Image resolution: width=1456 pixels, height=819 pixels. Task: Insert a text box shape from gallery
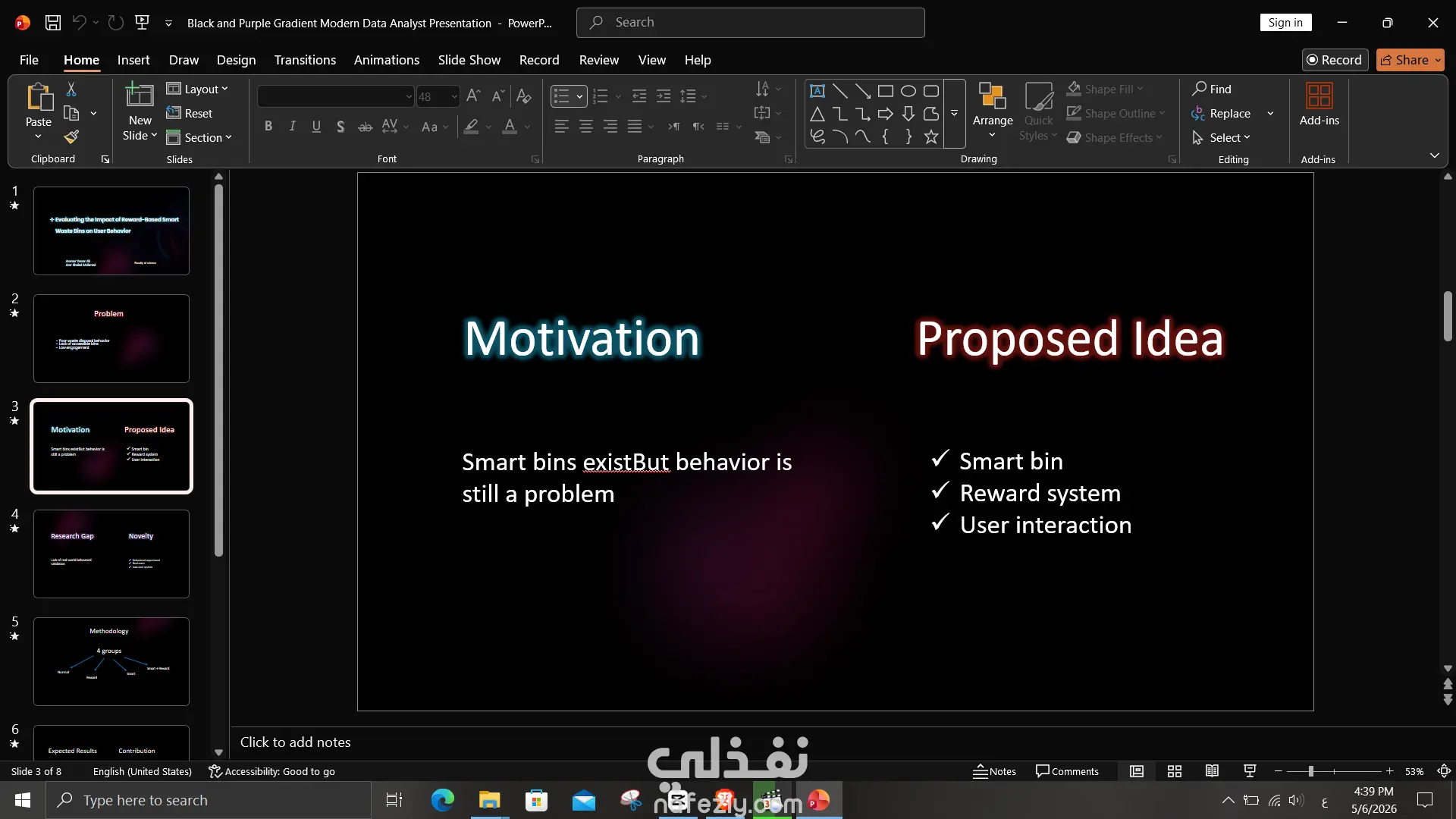tap(817, 91)
